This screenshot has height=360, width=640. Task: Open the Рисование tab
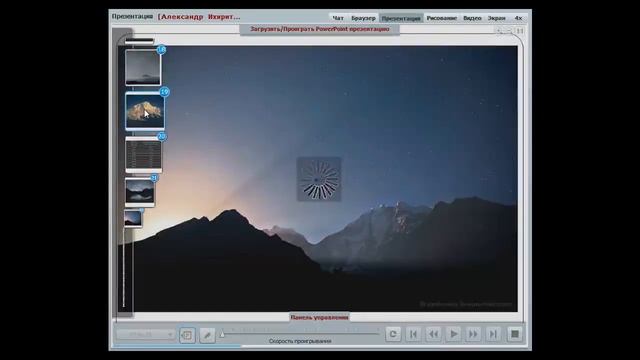(x=442, y=18)
